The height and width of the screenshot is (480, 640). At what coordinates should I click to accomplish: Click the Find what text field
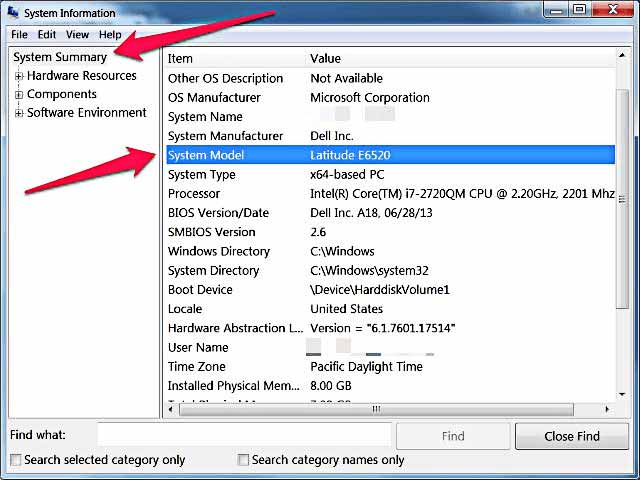[244, 436]
